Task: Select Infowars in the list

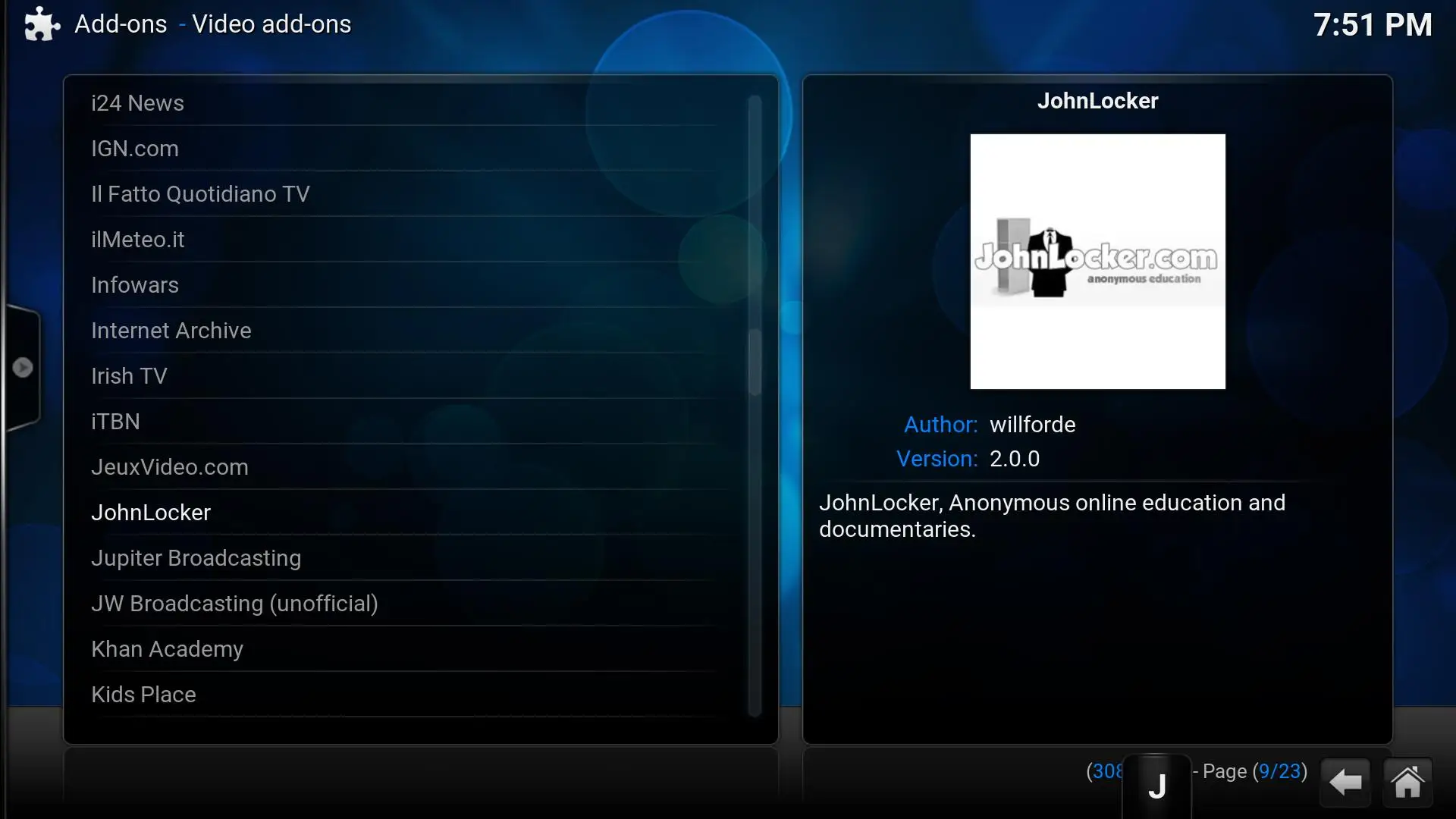Action: (x=402, y=285)
